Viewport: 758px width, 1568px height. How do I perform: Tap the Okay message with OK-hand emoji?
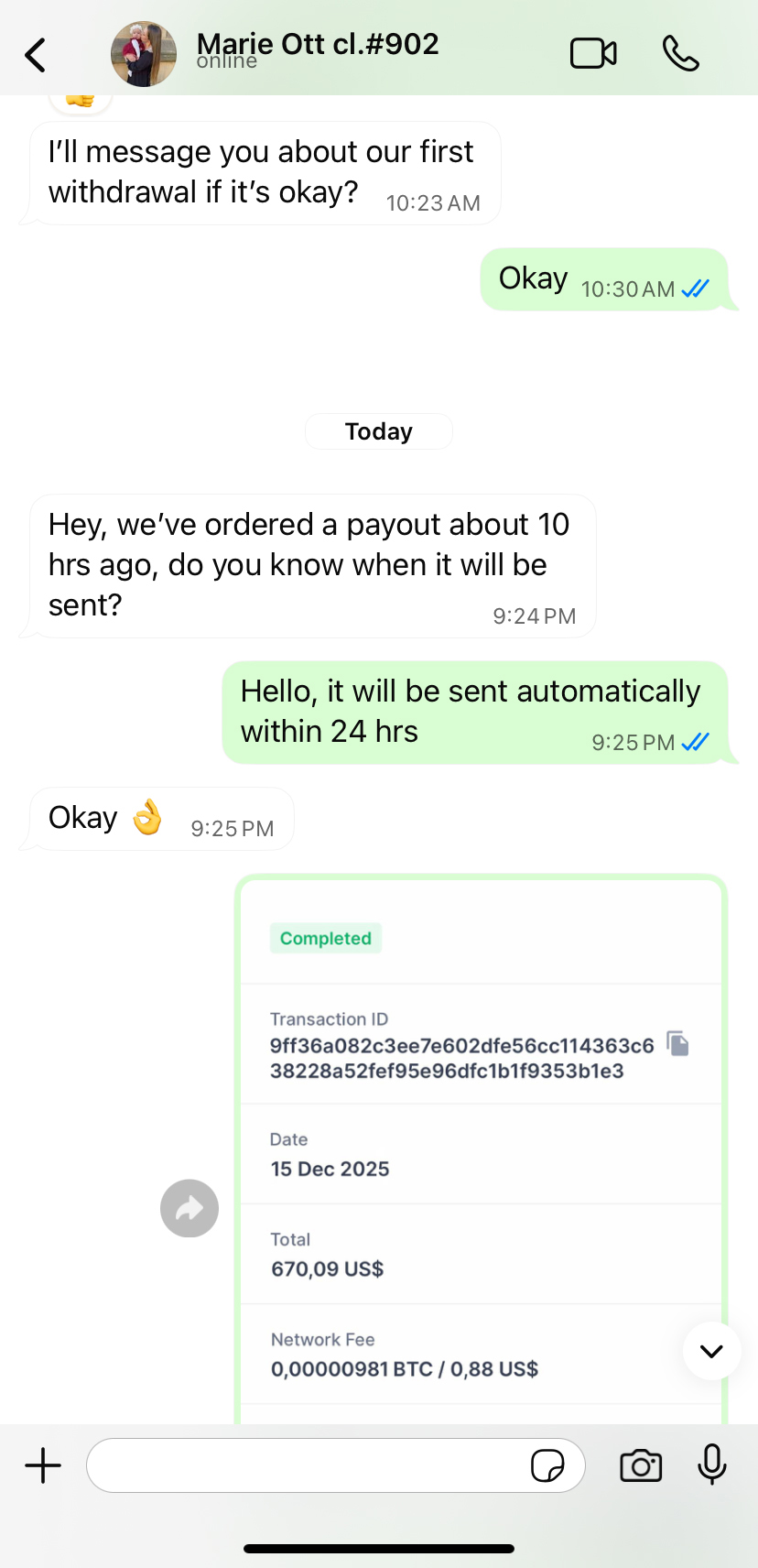point(160,818)
